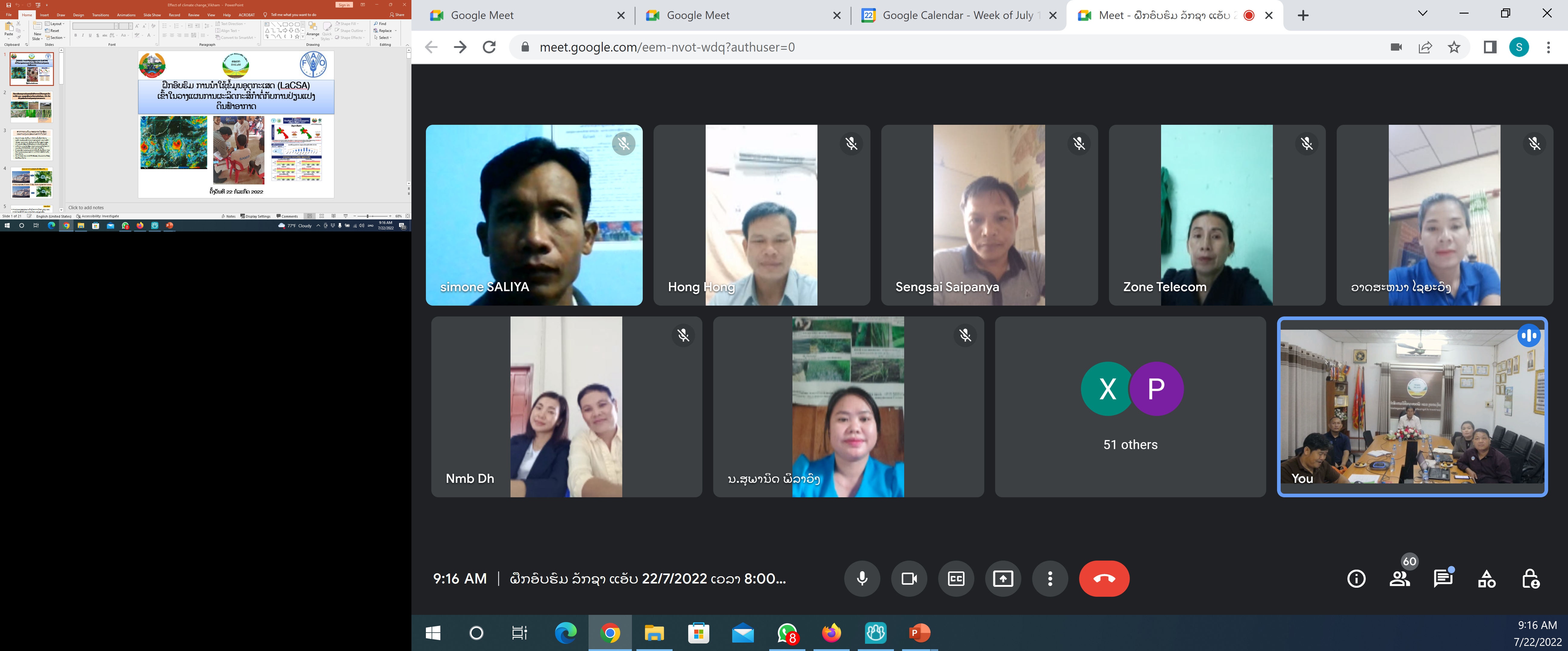1568x651 pixels.
Task: Open Meeting details info icon
Action: pyautogui.click(x=1356, y=579)
